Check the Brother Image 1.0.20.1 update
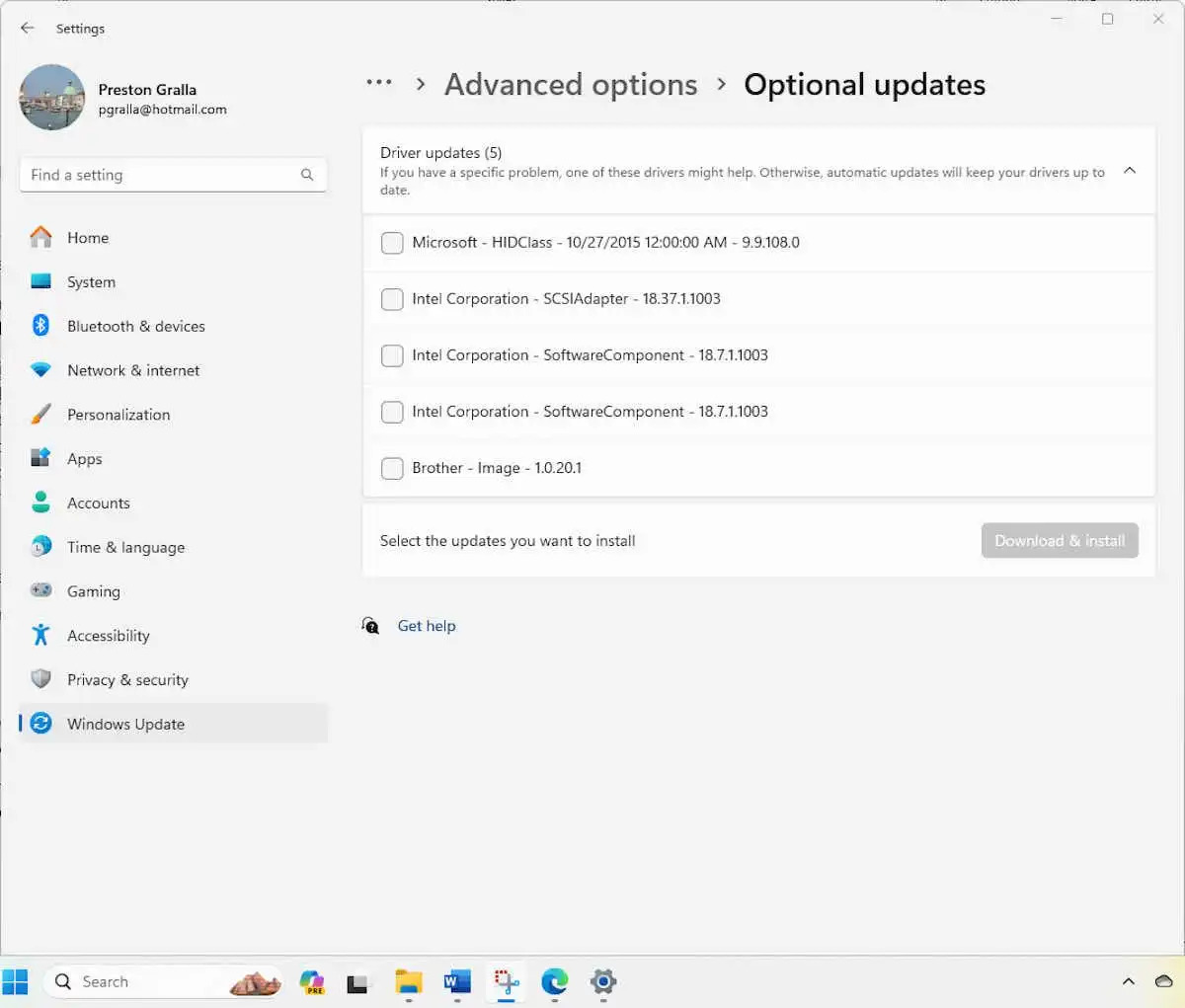 (392, 468)
